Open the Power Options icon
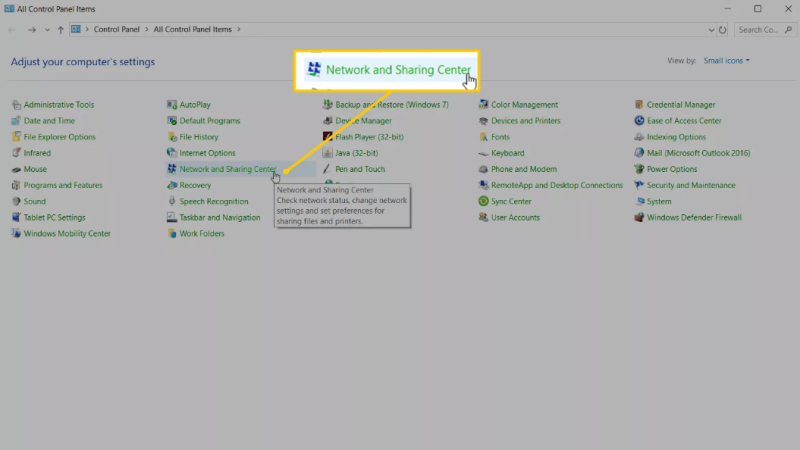 click(639, 169)
